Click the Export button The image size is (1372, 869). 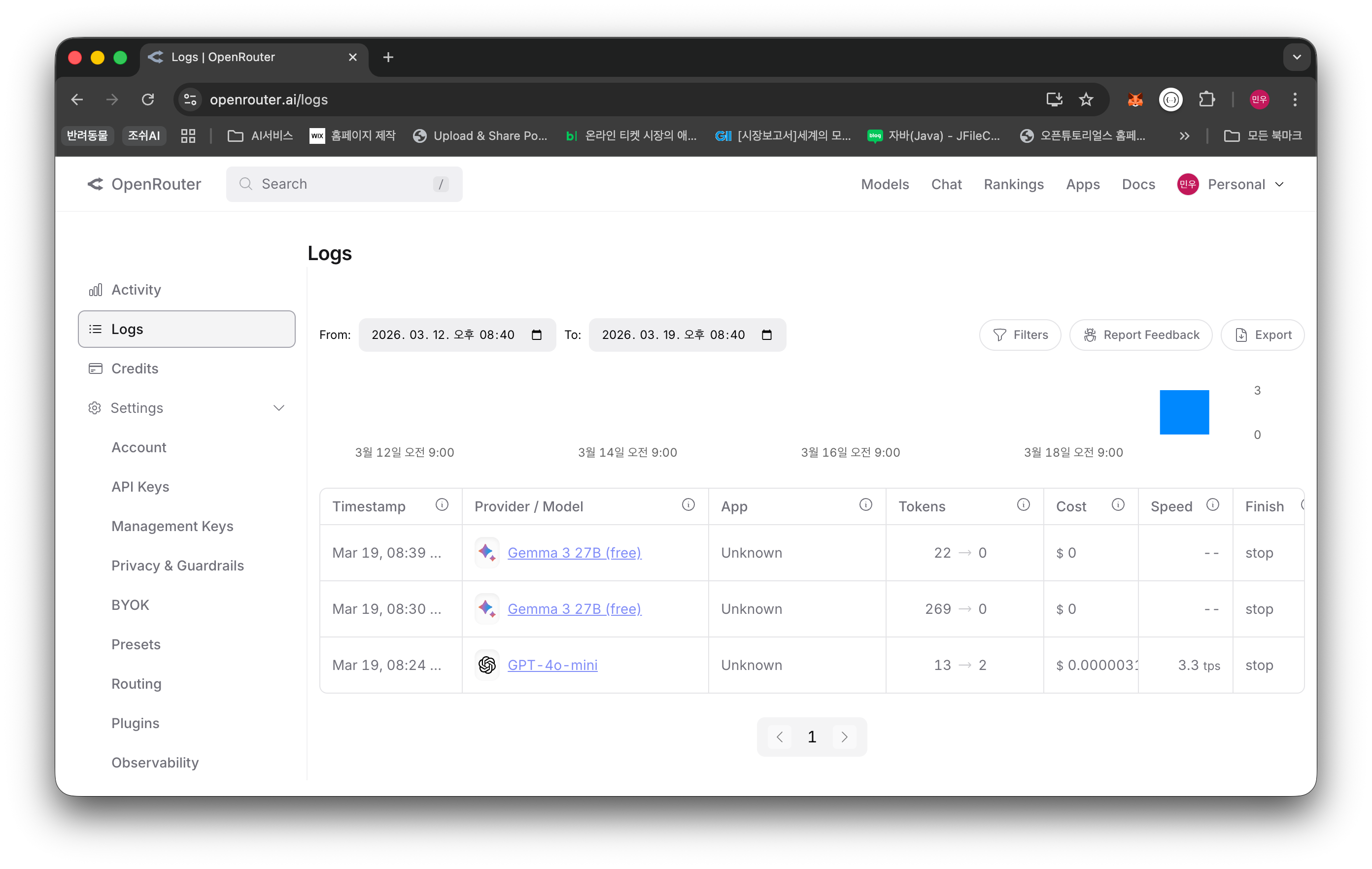[1263, 335]
